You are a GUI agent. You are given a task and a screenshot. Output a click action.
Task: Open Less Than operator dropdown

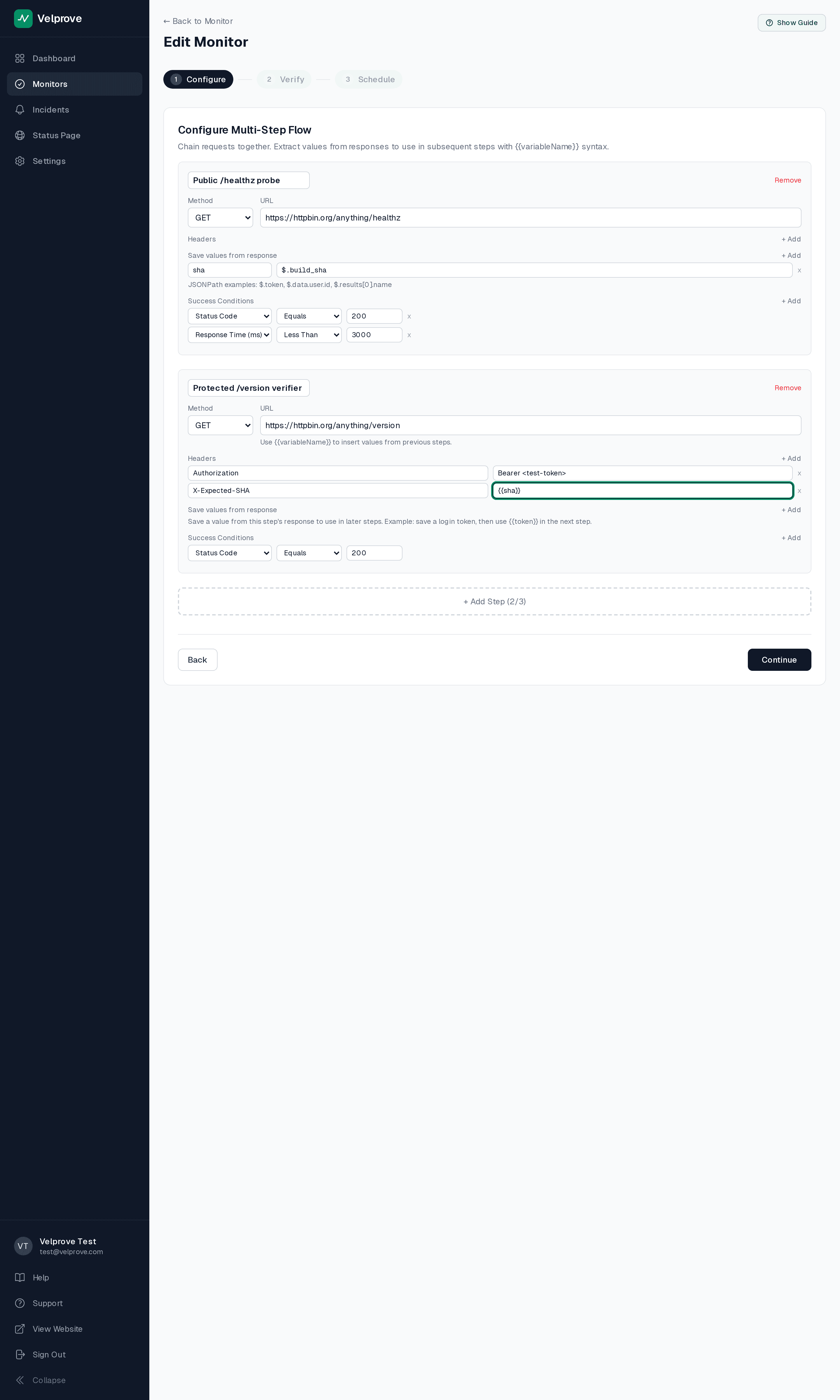[x=309, y=335]
